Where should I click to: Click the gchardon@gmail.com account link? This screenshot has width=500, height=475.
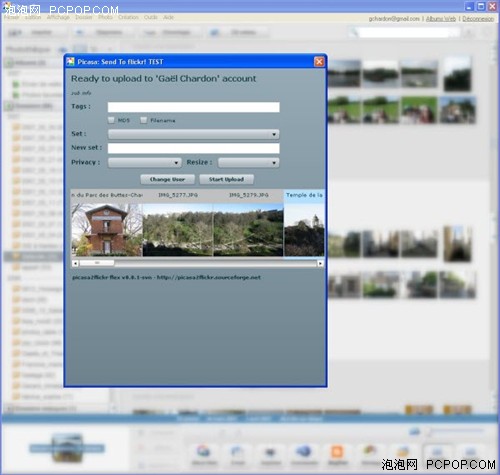point(394,19)
